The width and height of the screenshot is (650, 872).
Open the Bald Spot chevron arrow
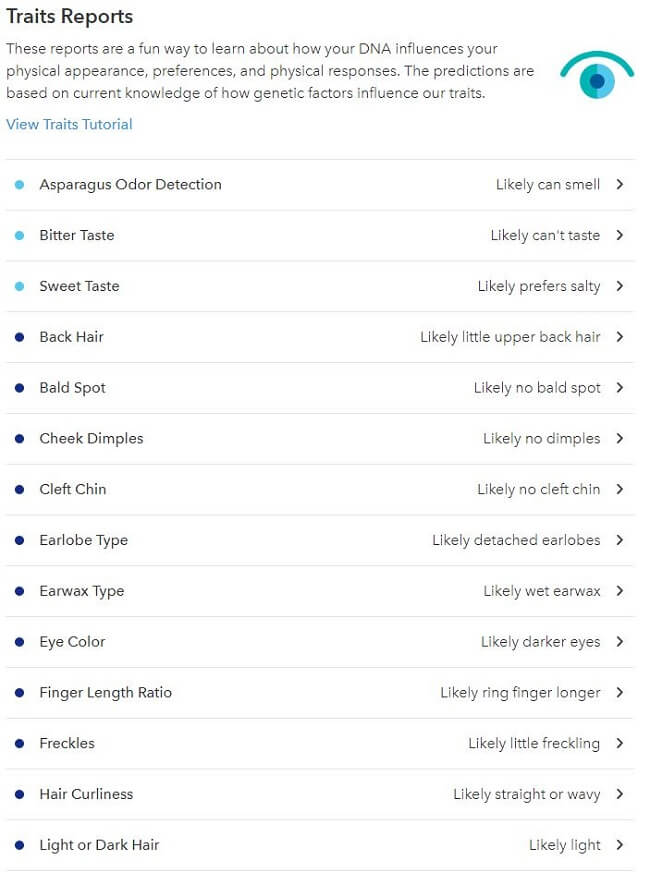tap(620, 388)
